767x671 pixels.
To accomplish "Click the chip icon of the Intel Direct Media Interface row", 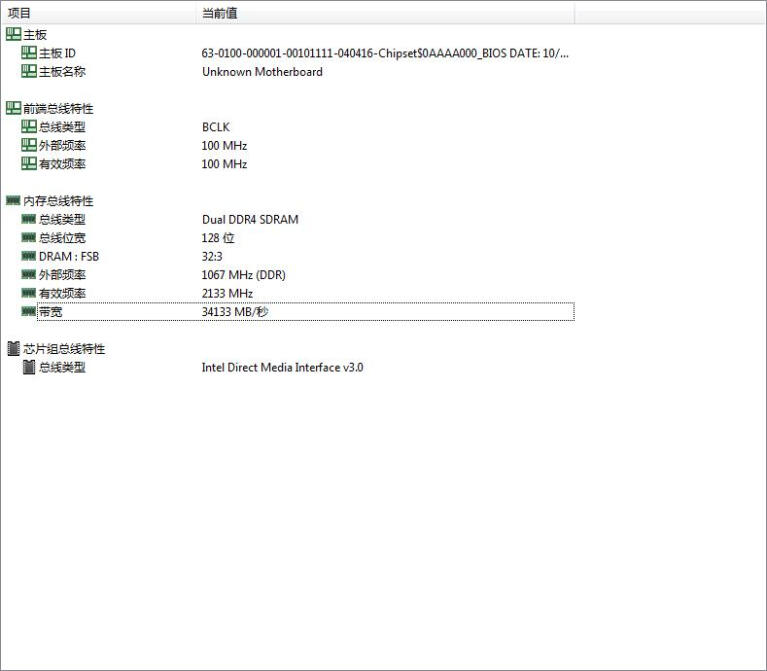I will [29, 367].
